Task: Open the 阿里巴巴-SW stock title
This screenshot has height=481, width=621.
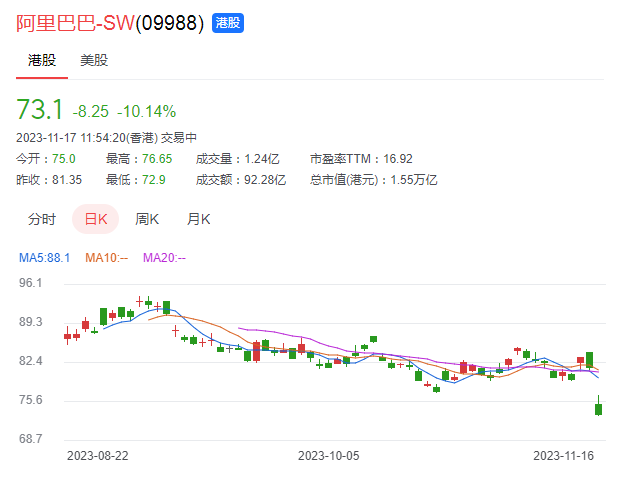Action: (x=75, y=23)
